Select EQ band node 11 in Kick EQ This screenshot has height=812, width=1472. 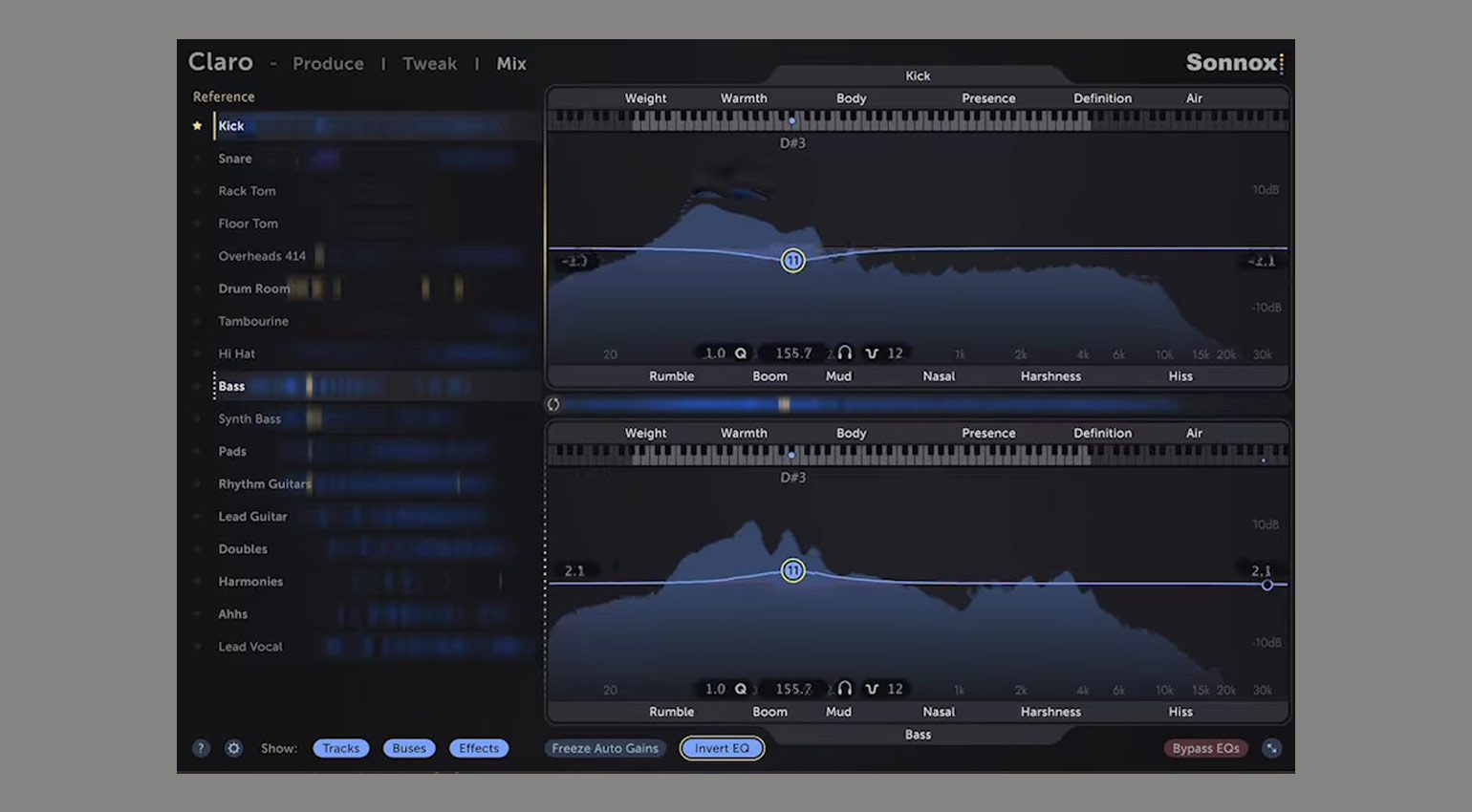792,260
